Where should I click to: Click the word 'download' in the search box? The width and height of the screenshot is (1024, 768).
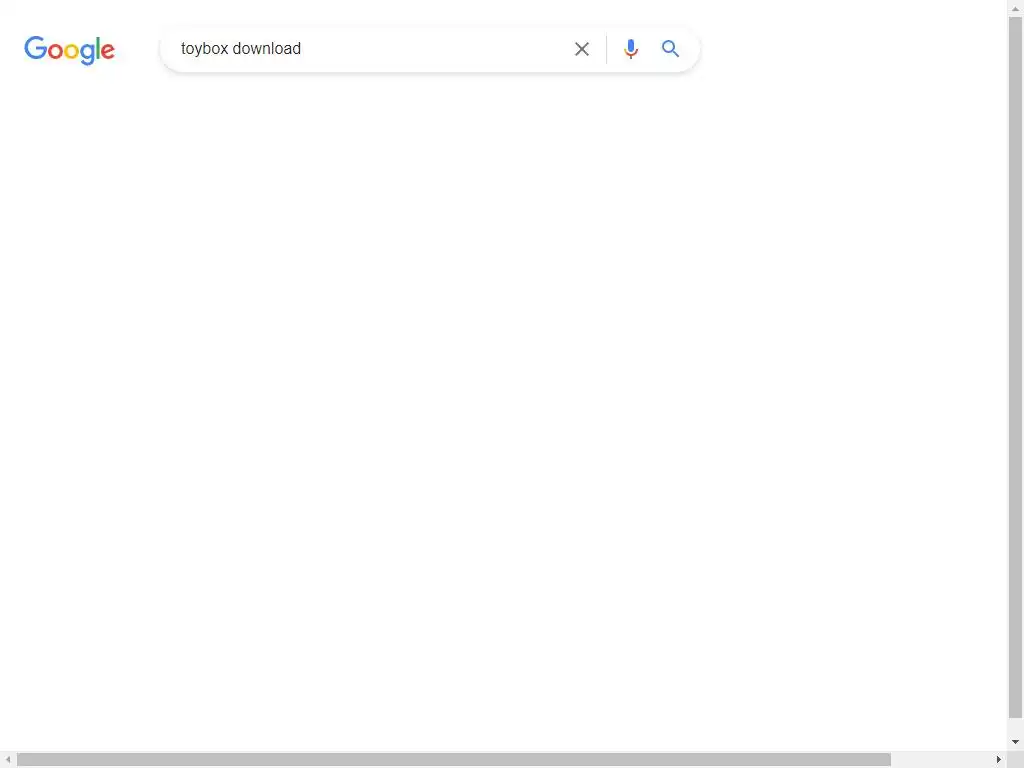(266, 49)
